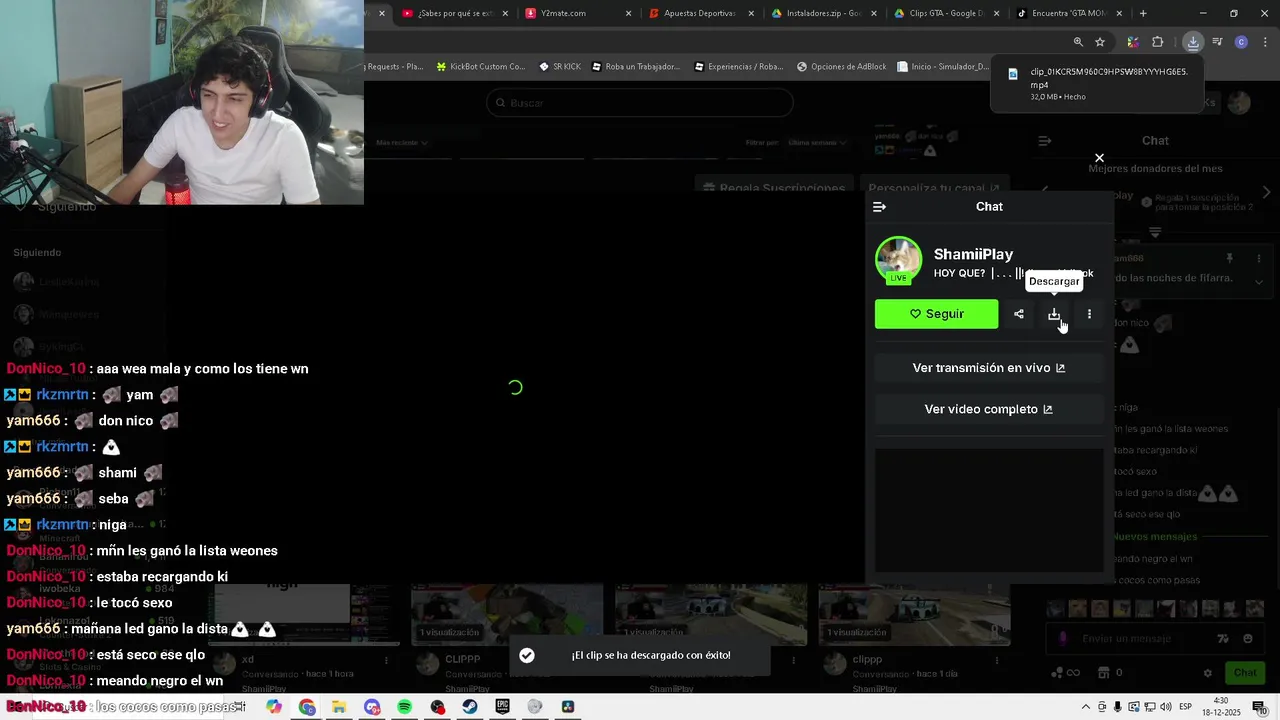1280x720 pixels.
Task: Open ShamiiPlay's avatar profile picture
Action: [x=898, y=260]
